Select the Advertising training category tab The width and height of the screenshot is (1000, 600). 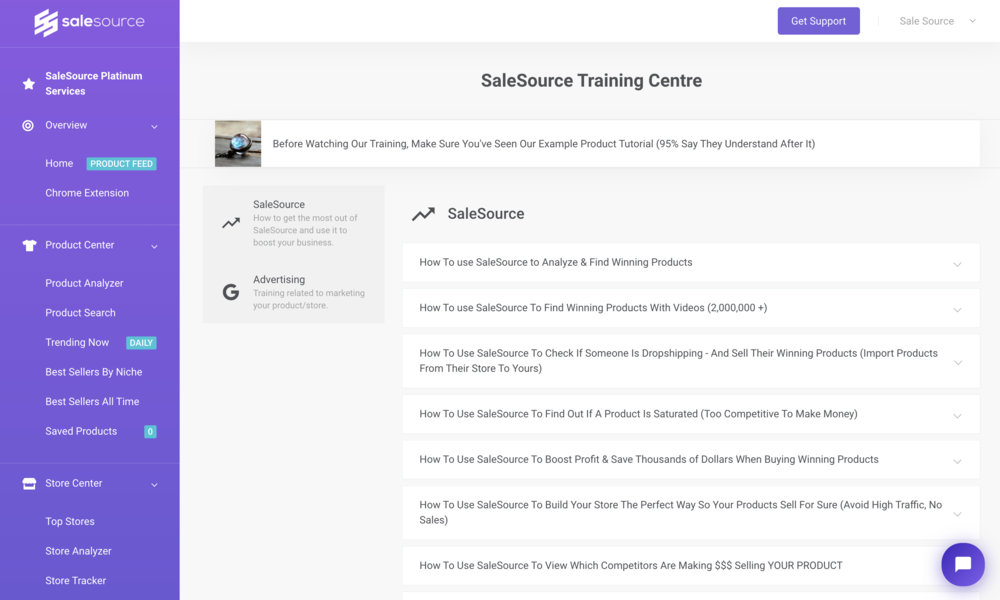click(293, 291)
